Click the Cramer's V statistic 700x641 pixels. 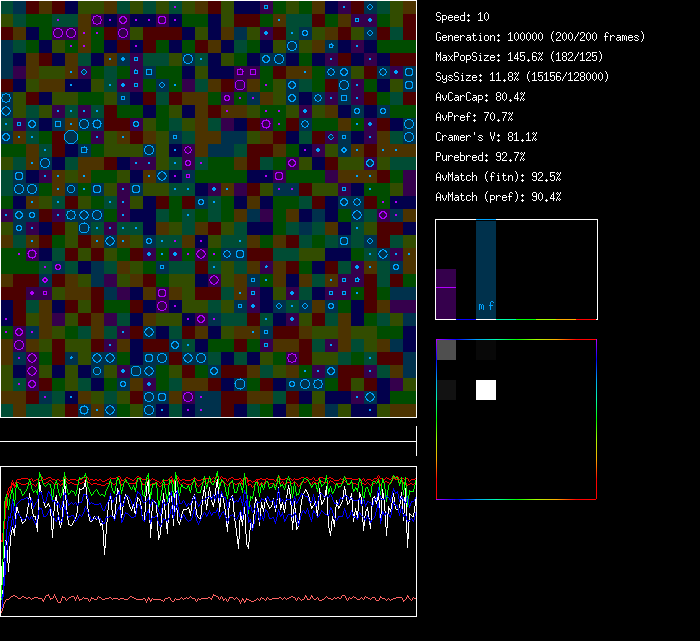pyautogui.click(x=486, y=137)
